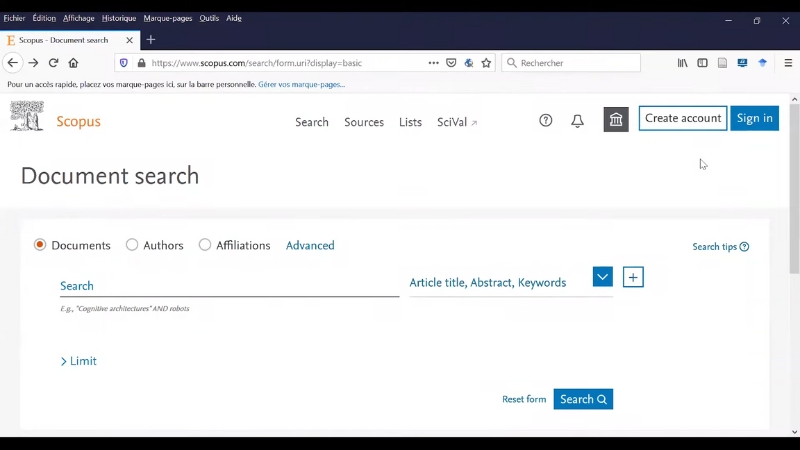Click the Reset form link
This screenshot has height=450, width=800.
[524, 399]
